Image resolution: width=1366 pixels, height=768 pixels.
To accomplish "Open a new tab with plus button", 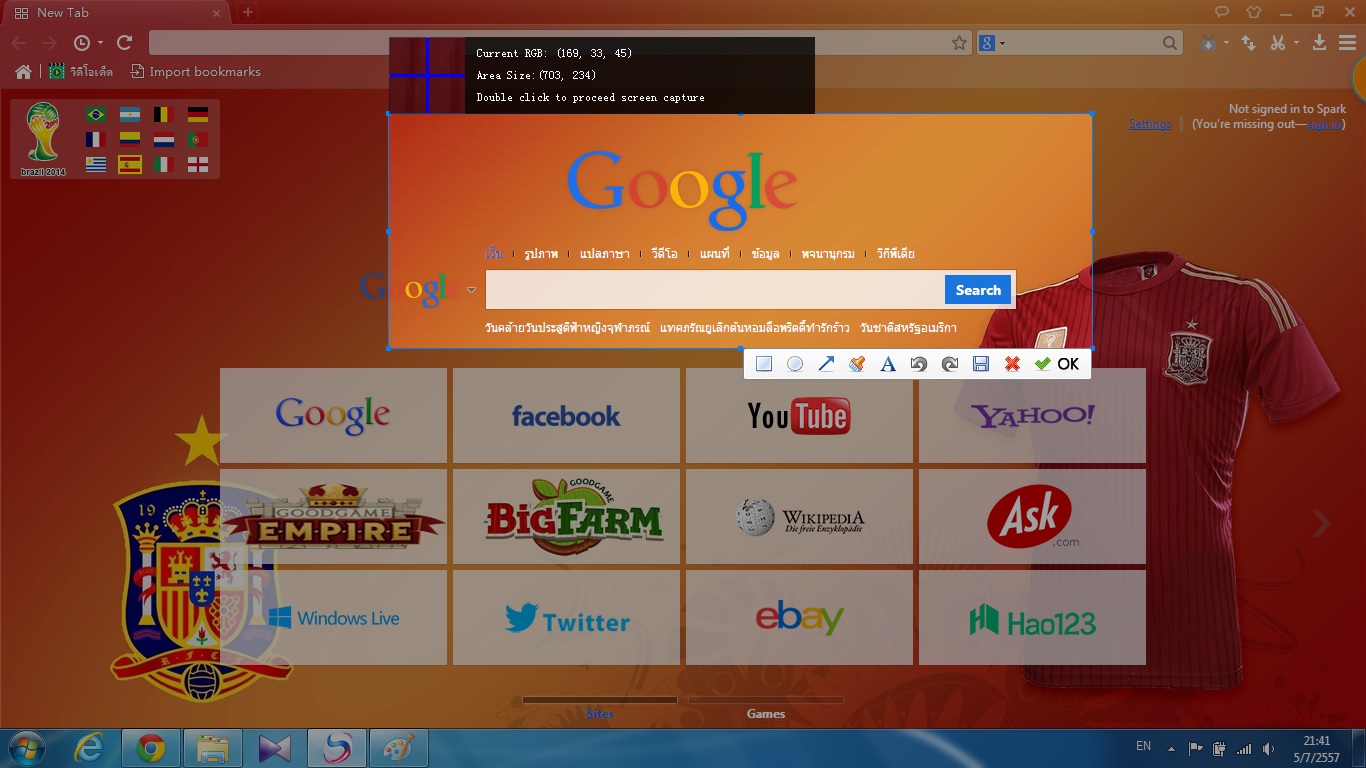I will pos(248,13).
